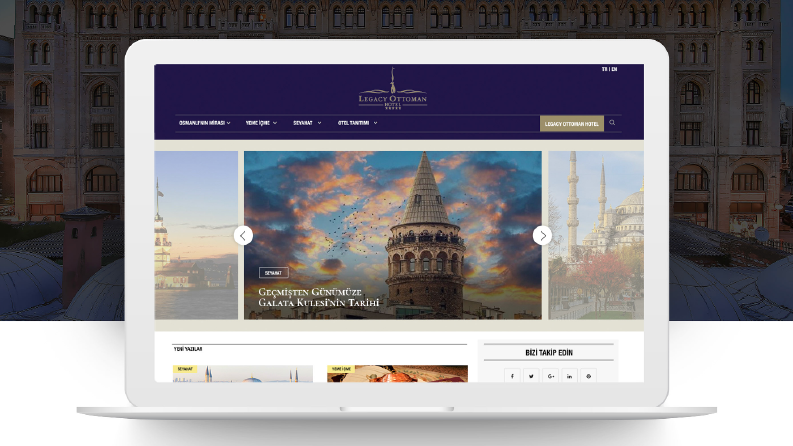Click the Yeni Yazılar section heading
This screenshot has width=793, height=446.
[188, 349]
